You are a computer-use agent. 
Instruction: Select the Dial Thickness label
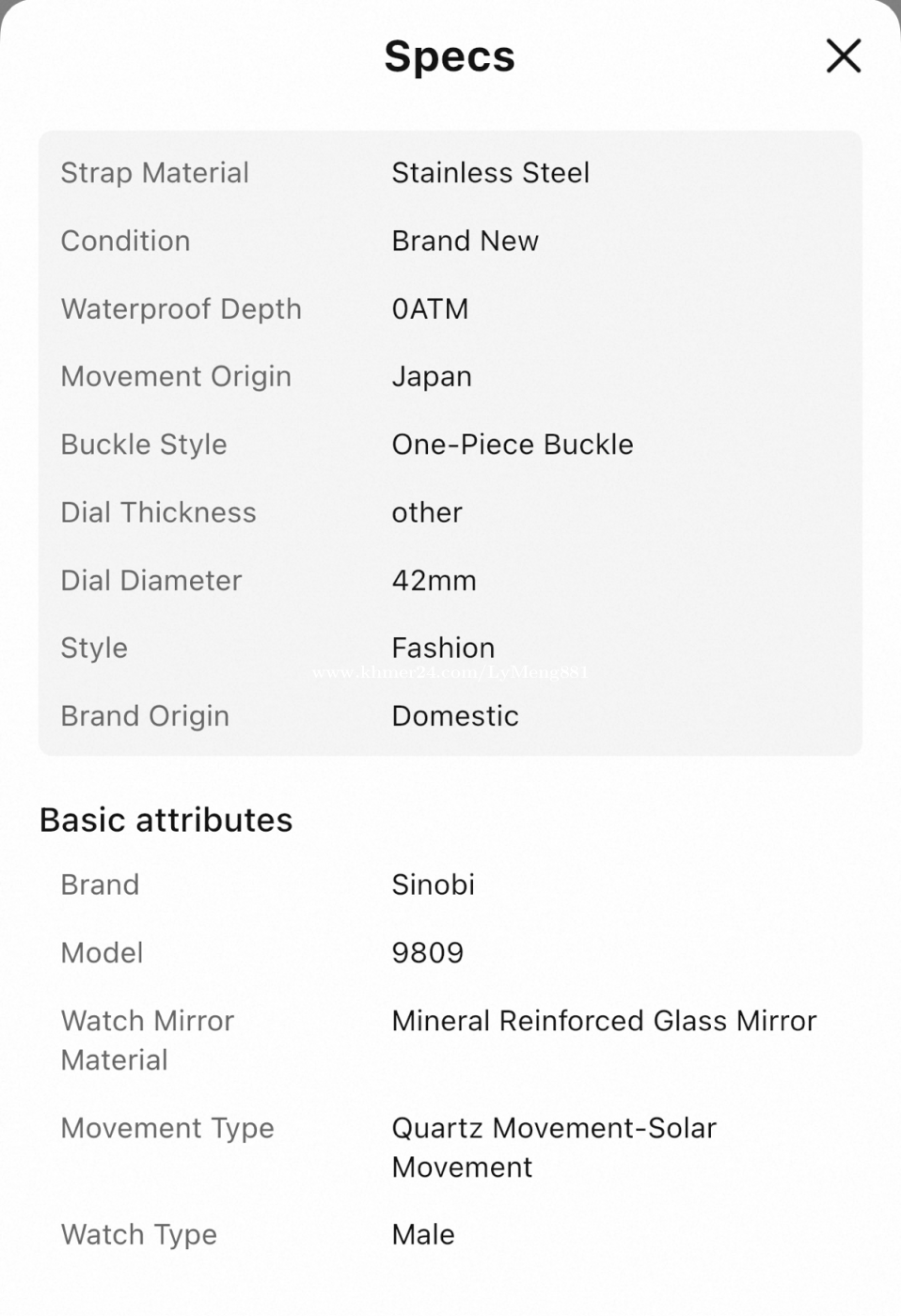point(158,512)
